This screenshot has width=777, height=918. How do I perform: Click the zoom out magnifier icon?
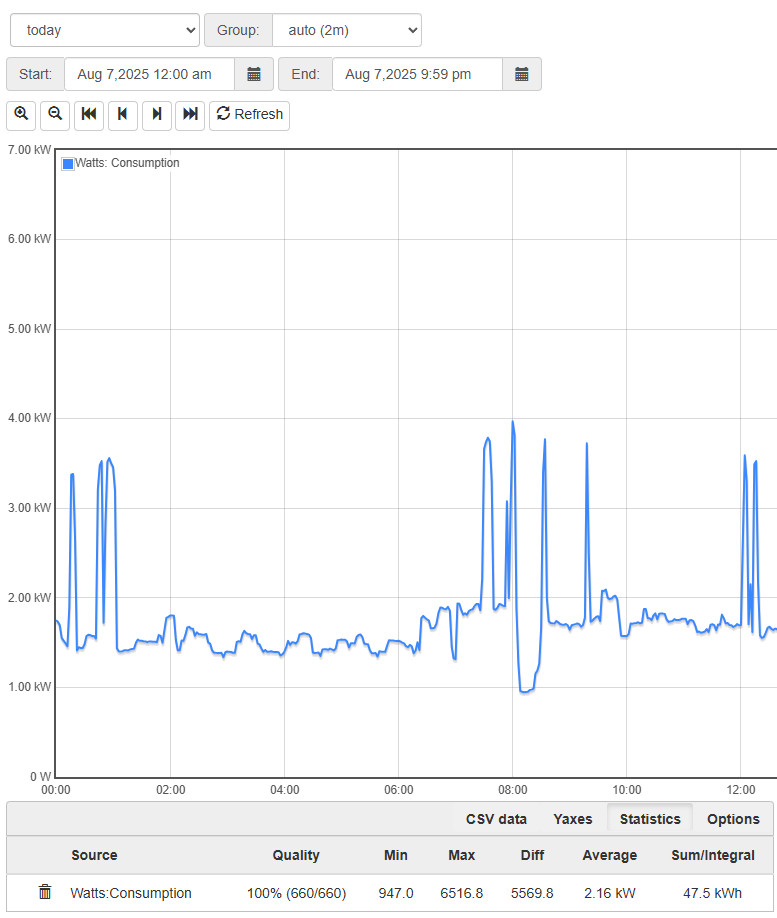[55, 114]
